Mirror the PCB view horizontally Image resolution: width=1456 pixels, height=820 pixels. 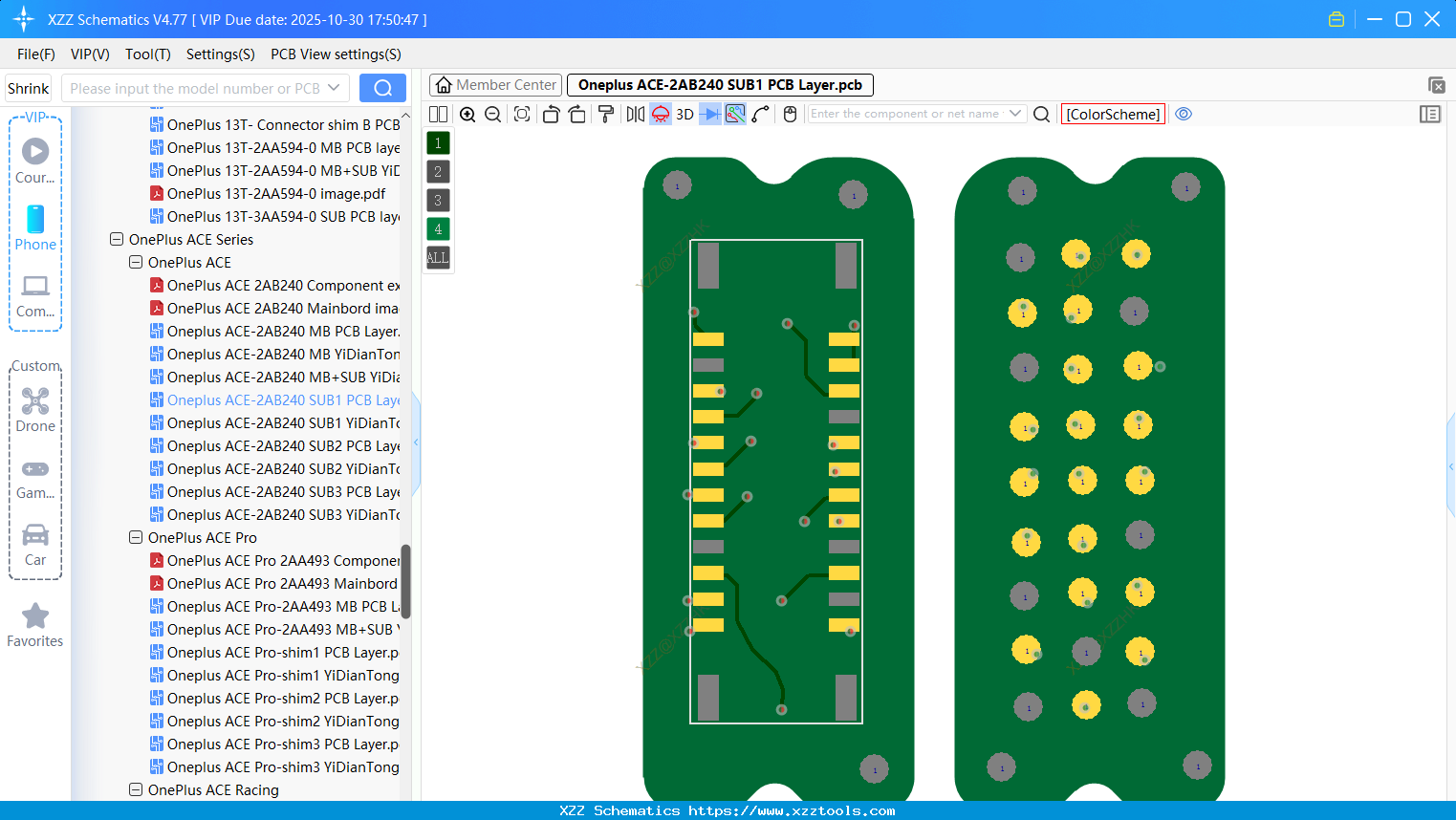(x=634, y=114)
